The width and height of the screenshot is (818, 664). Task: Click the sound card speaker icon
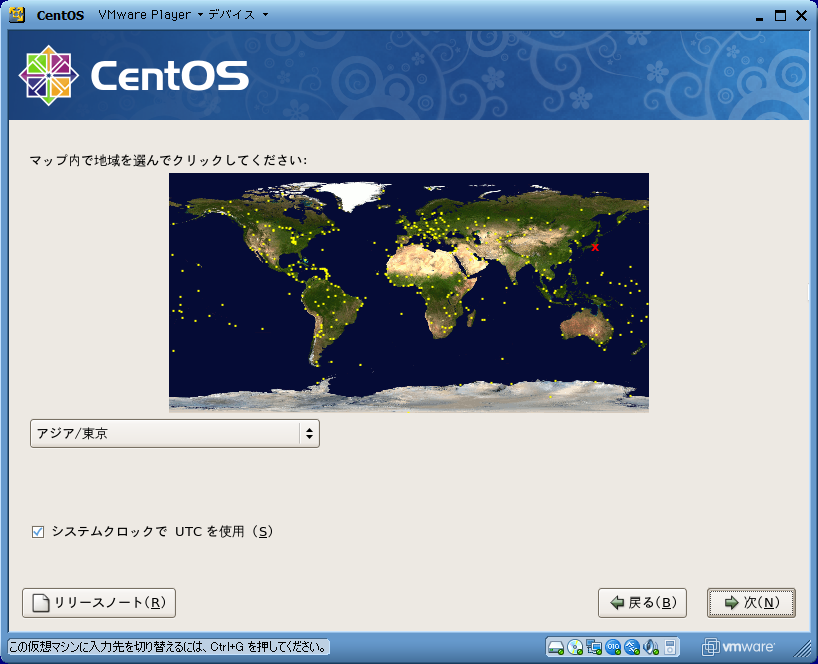pyautogui.click(x=651, y=646)
